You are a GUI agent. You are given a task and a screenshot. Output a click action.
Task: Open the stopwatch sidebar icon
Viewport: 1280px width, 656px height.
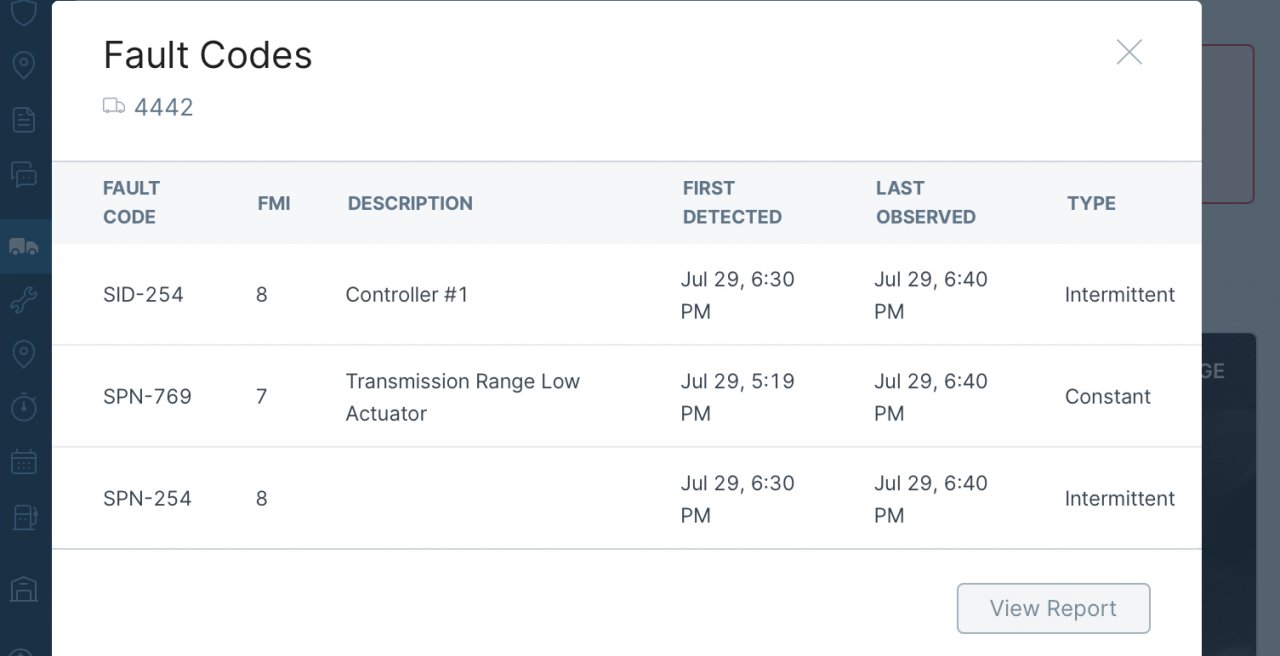tap(24, 407)
